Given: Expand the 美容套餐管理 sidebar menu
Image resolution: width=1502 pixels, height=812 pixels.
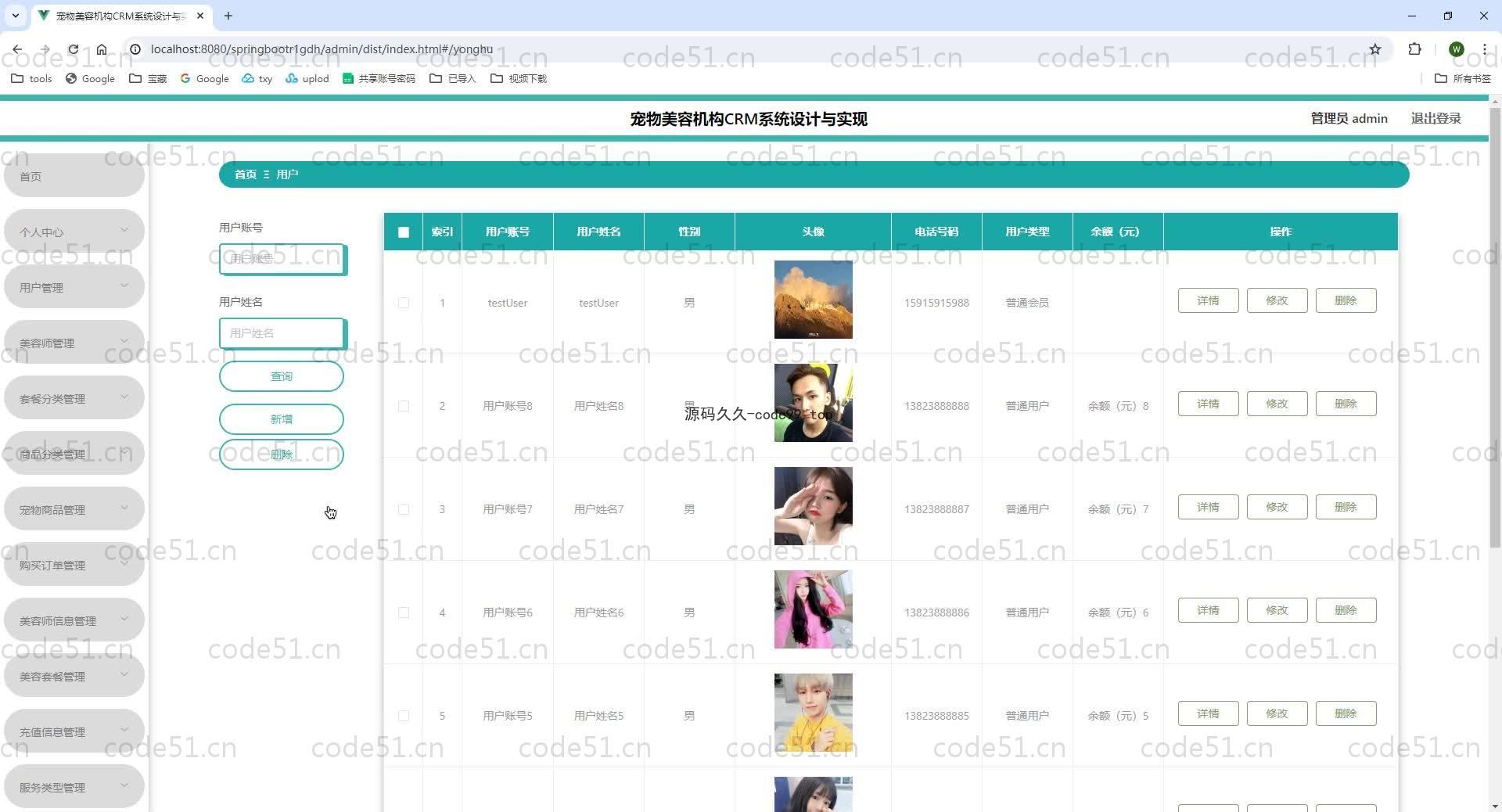Looking at the screenshot, I should pyautogui.click(x=74, y=676).
